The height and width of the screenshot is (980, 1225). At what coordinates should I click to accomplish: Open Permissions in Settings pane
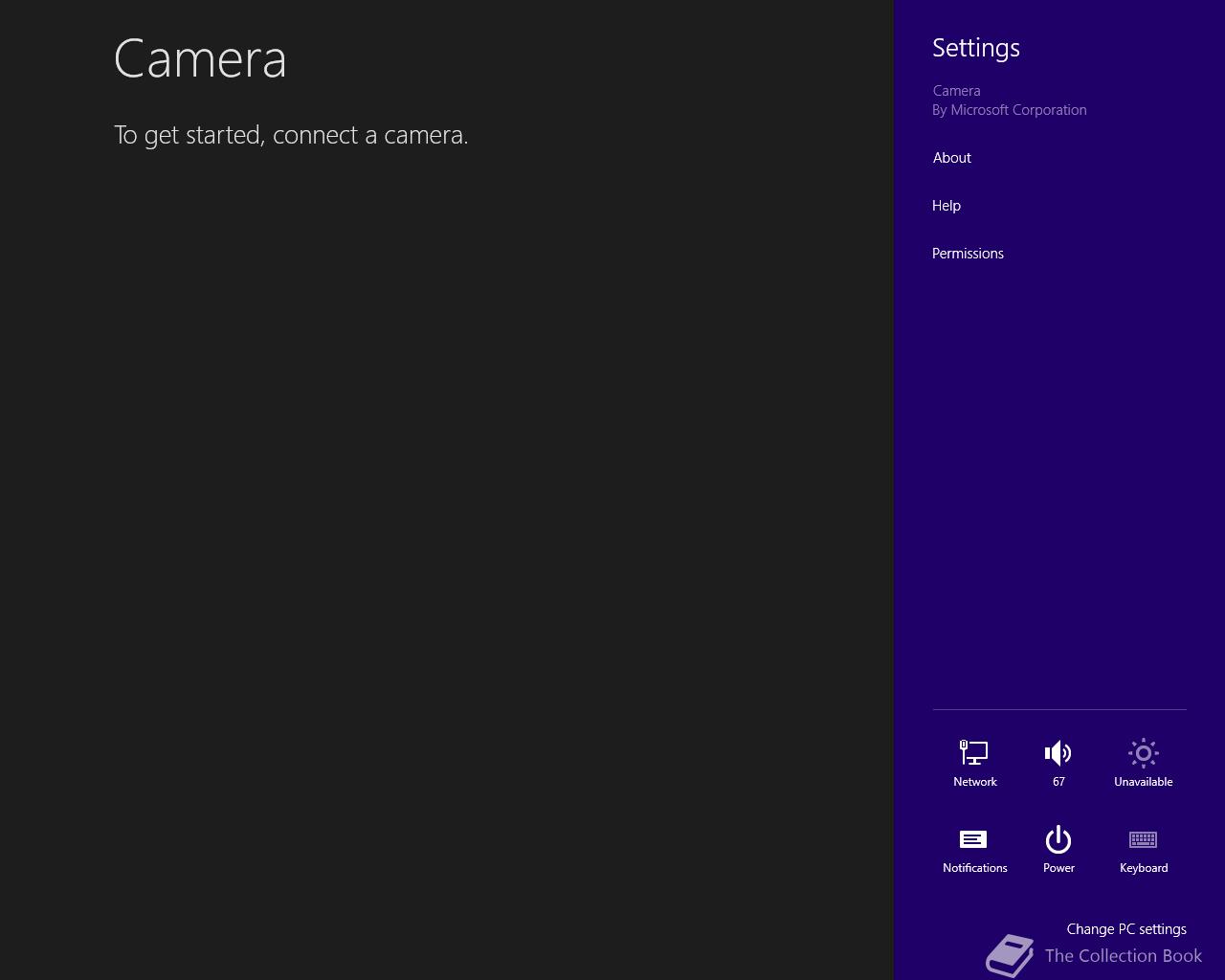click(968, 254)
